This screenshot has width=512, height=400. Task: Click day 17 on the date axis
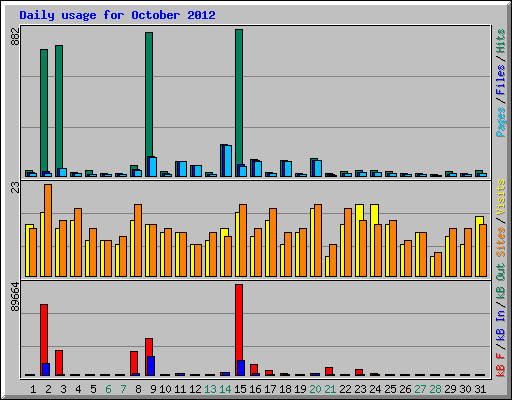click(x=270, y=389)
